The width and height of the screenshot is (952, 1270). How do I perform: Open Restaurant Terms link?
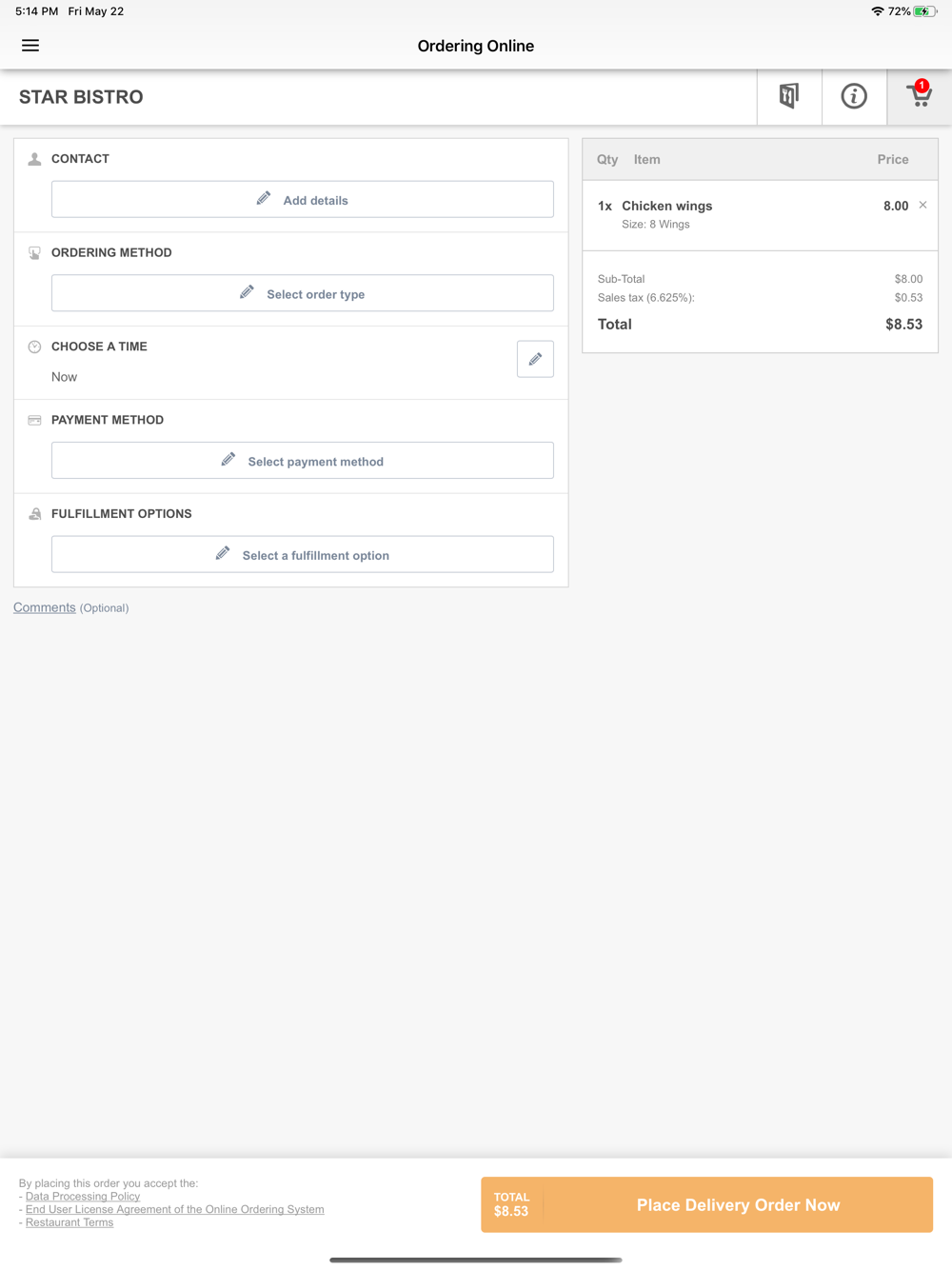coord(69,1222)
